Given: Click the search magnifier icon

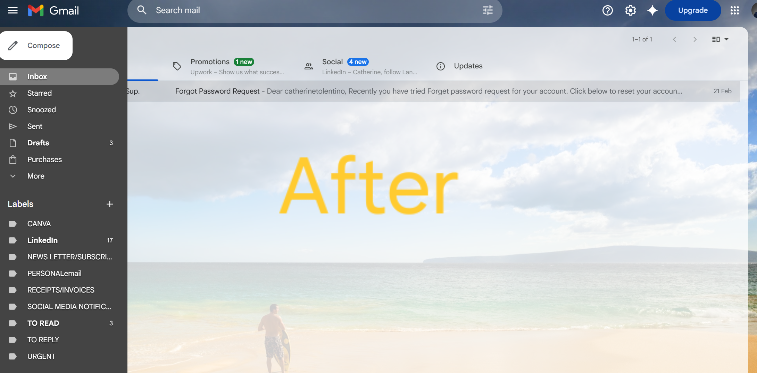Looking at the screenshot, I should click(141, 10).
